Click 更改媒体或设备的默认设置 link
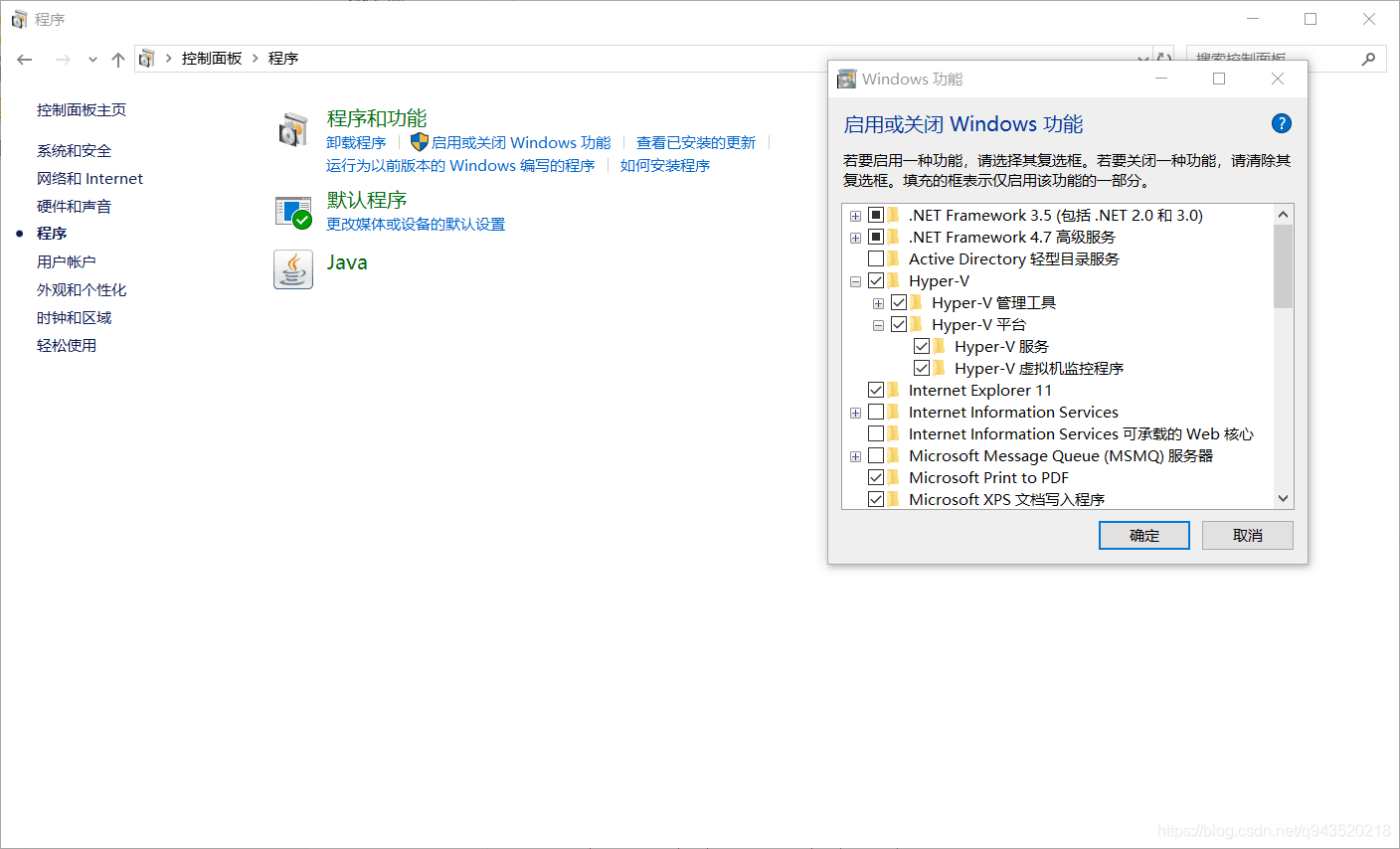Screen dimensions: 1400x849 (x=416, y=225)
